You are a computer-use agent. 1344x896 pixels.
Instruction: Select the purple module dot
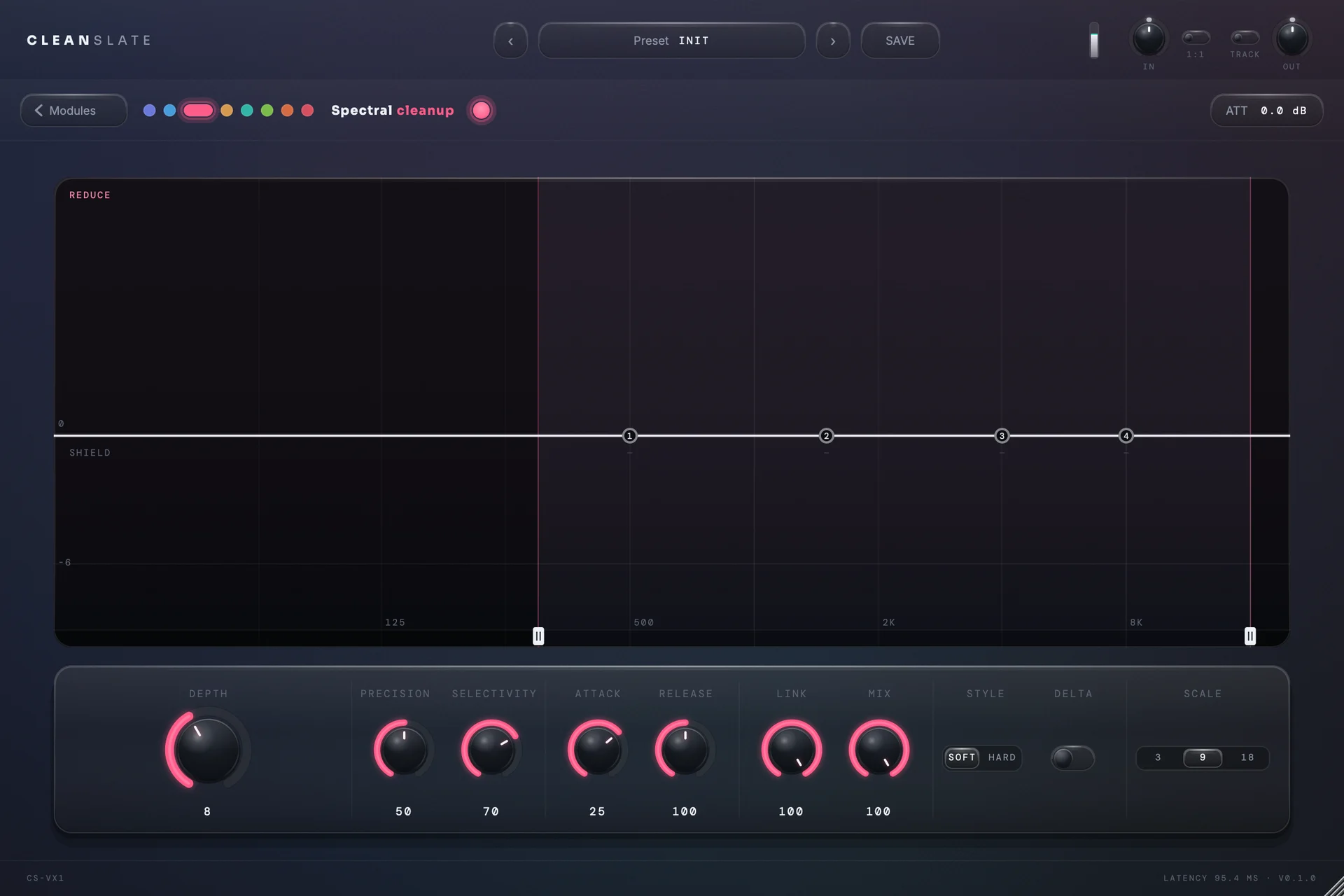tap(149, 111)
